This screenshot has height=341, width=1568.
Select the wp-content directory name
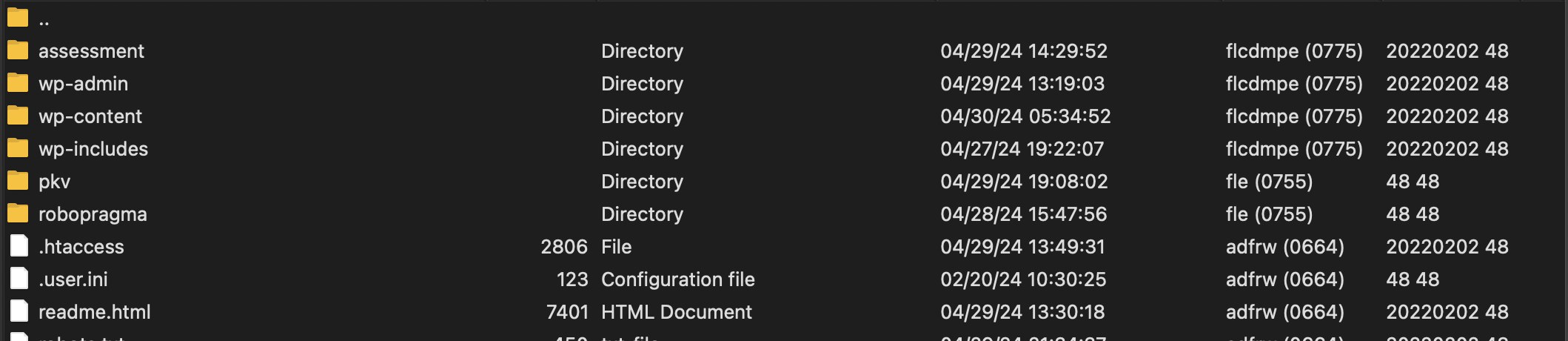coord(90,116)
